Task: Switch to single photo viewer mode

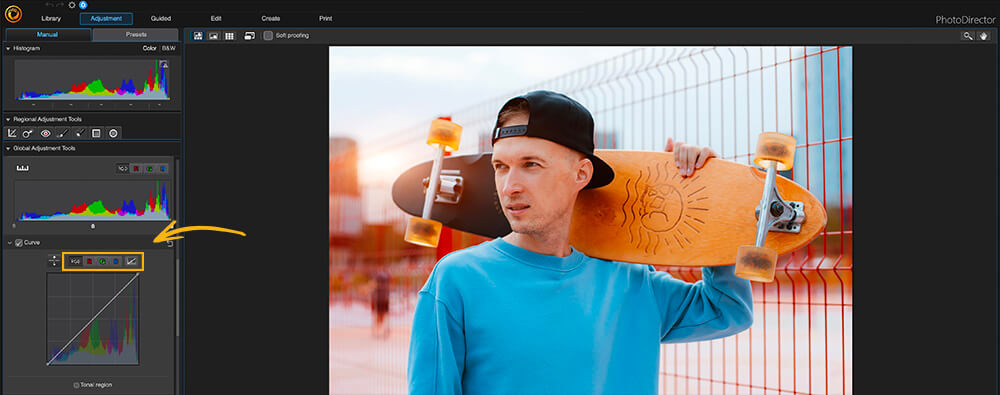Action: tap(198, 36)
